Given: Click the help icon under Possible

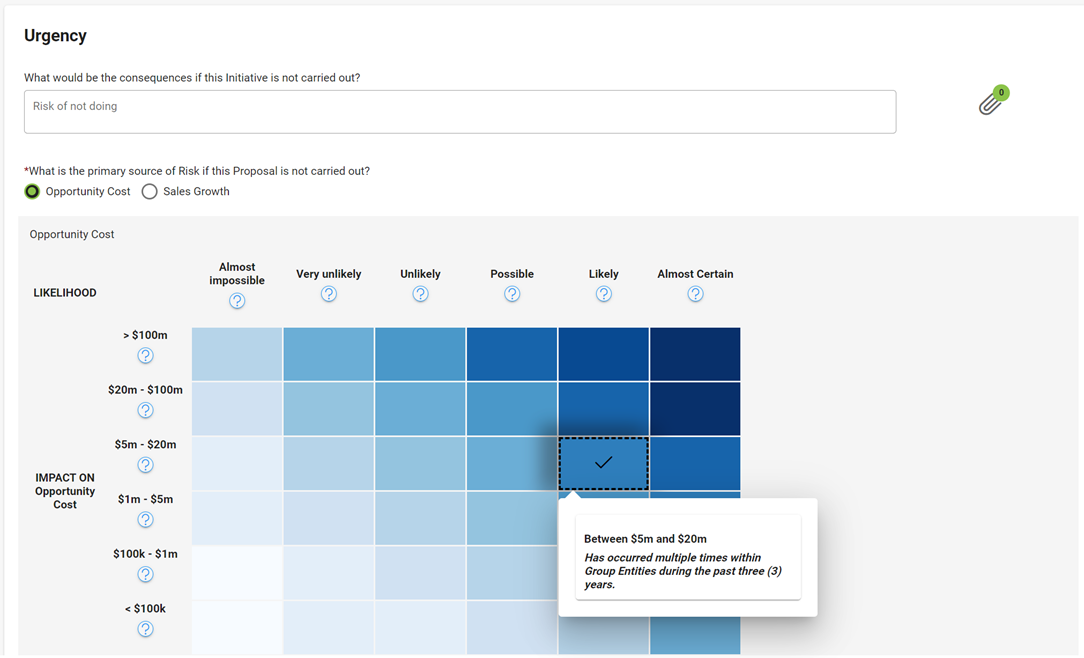Looking at the screenshot, I should point(512,294).
